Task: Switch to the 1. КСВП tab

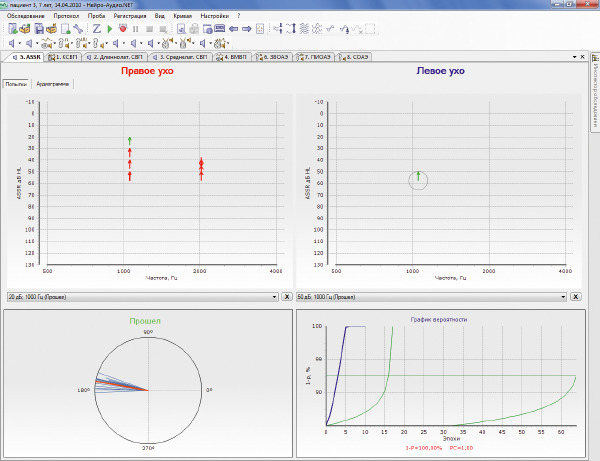Action: [x=64, y=57]
